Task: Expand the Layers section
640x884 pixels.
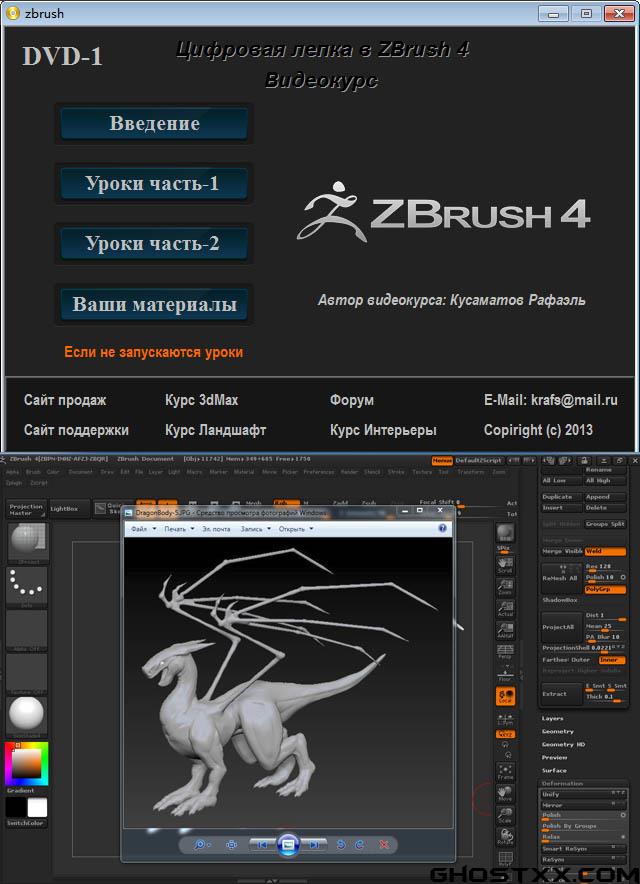Action: 553,719
